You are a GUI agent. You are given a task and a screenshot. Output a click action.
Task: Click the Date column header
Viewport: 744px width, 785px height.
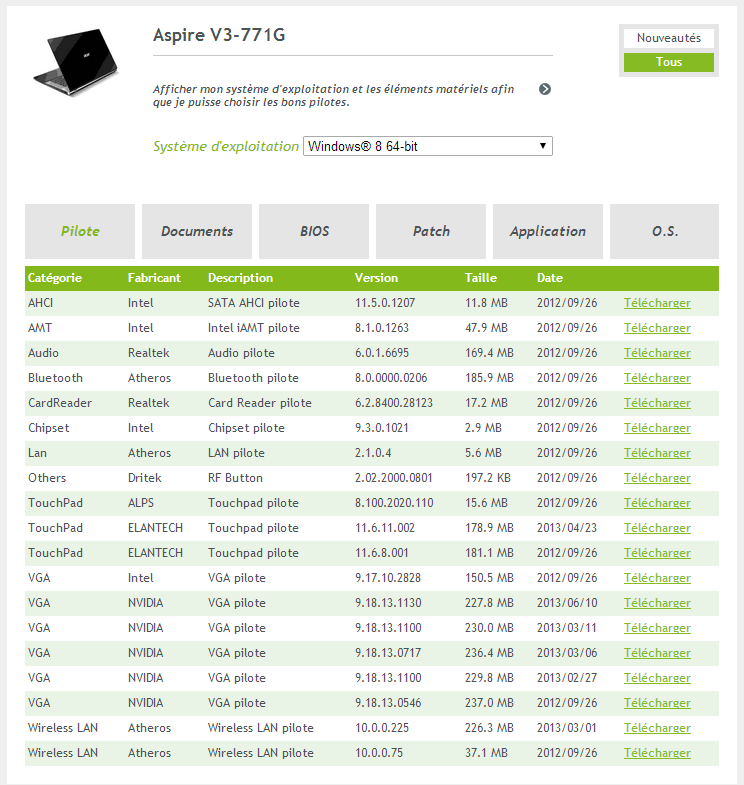[550, 278]
